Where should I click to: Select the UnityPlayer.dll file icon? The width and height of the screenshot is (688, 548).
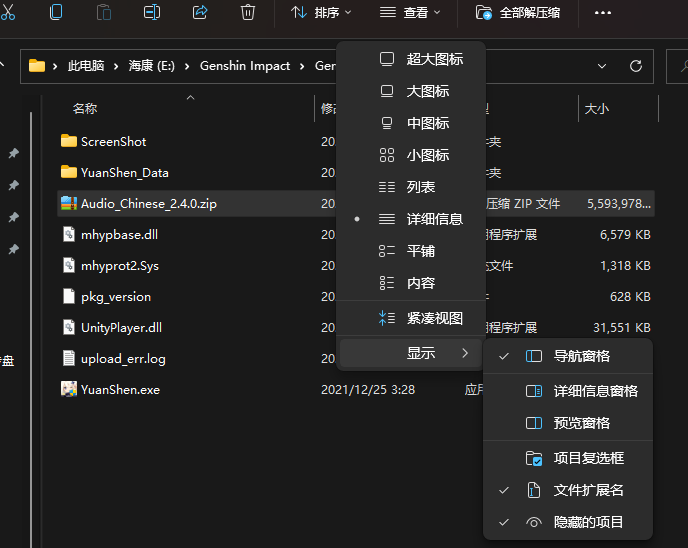[68, 327]
